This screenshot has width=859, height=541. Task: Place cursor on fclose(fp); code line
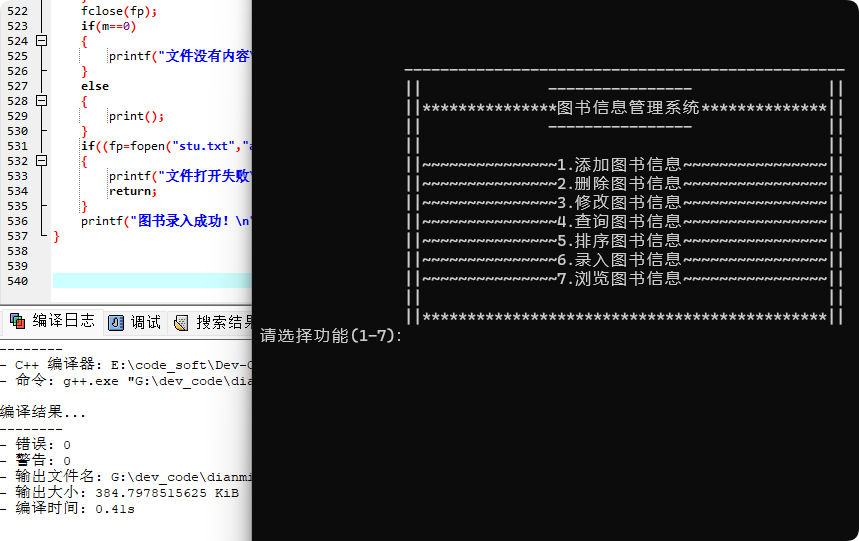coord(119,11)
